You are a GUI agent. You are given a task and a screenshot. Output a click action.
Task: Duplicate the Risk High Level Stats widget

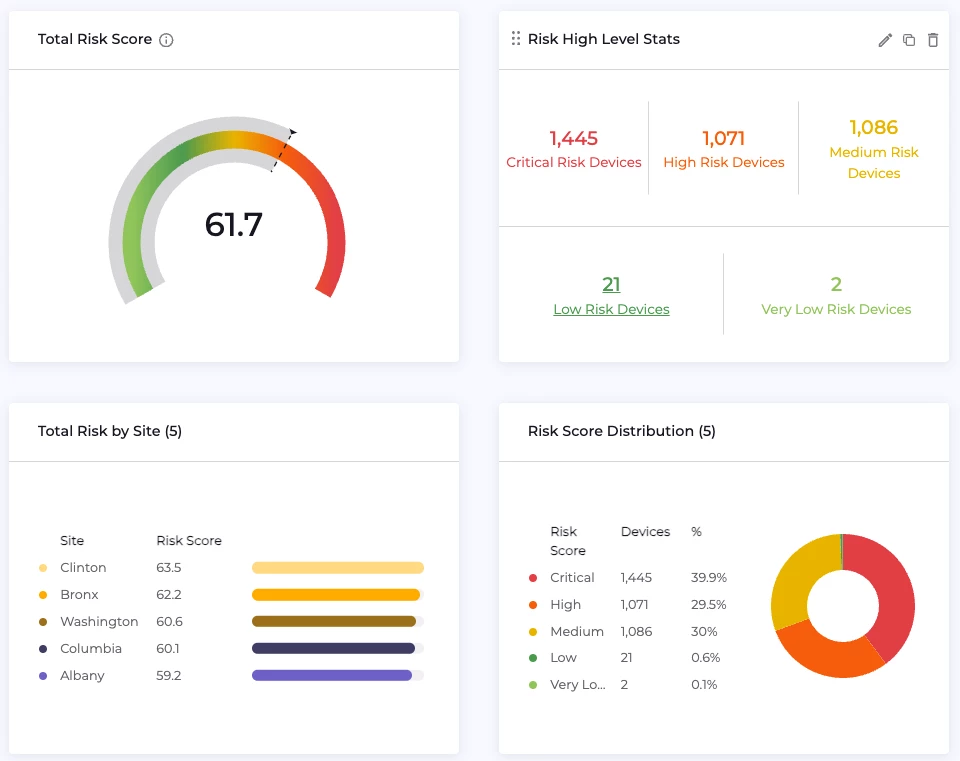click(909, 40)
